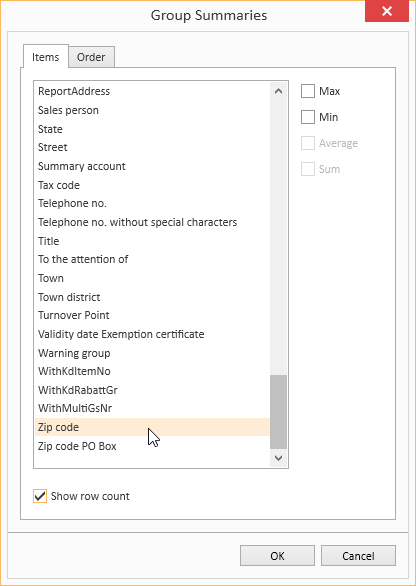Select the Items tab
416x586 pixels.
click(x=46, y=57)
